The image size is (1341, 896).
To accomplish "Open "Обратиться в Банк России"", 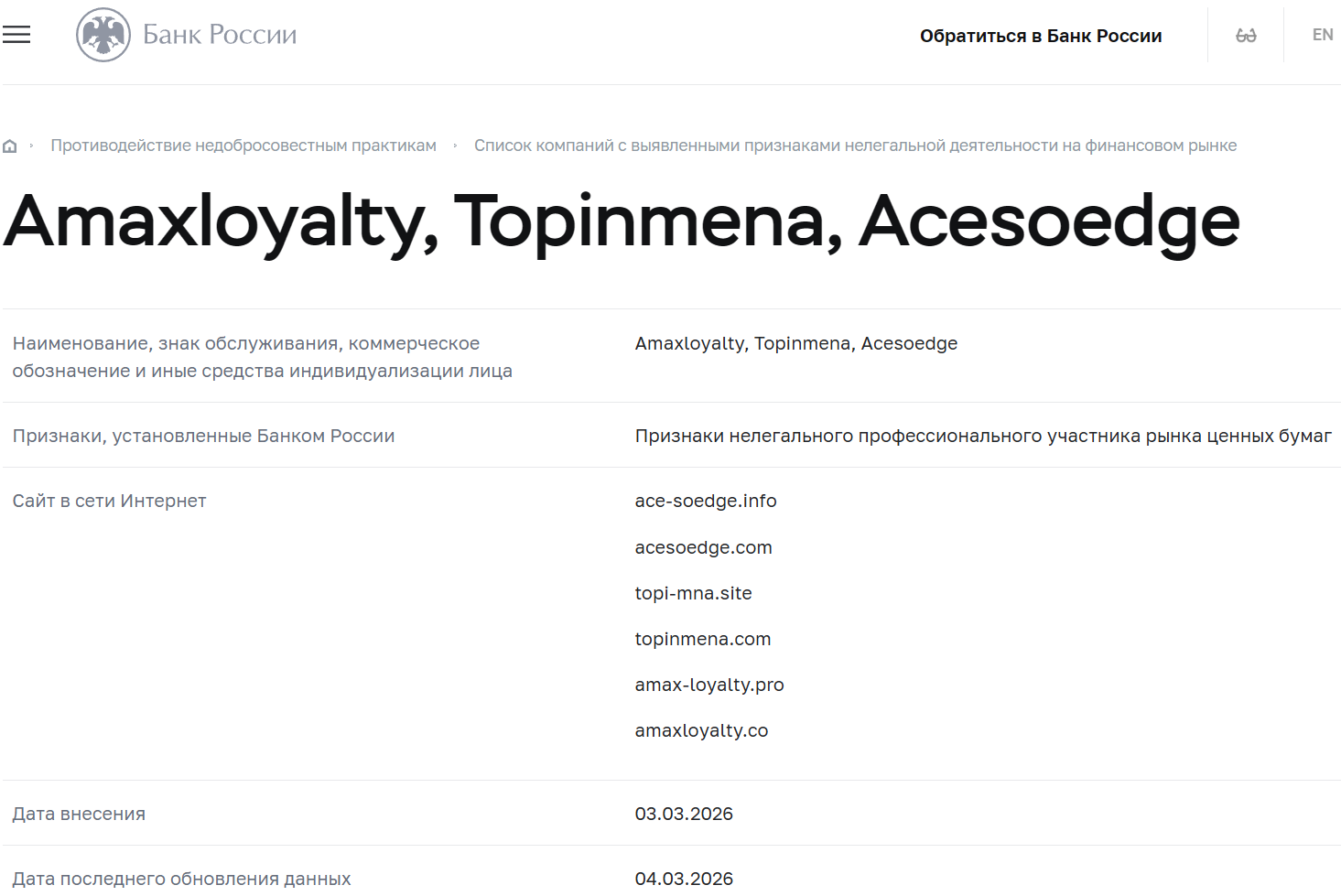I will 1041,36.
